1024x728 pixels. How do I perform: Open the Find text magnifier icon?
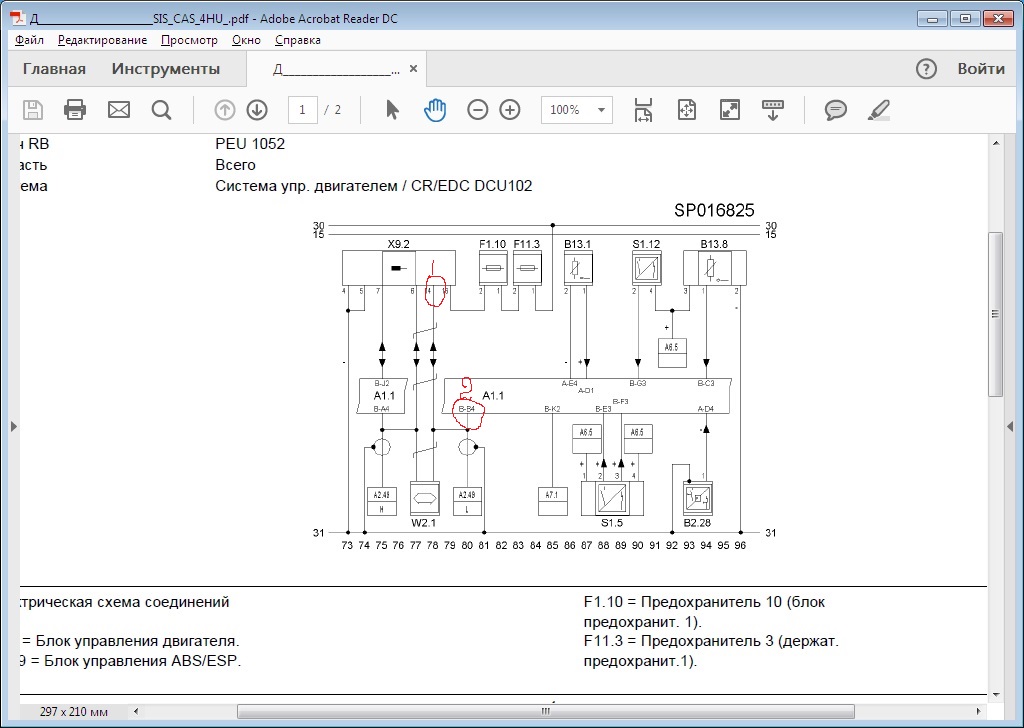pos(161,110)
